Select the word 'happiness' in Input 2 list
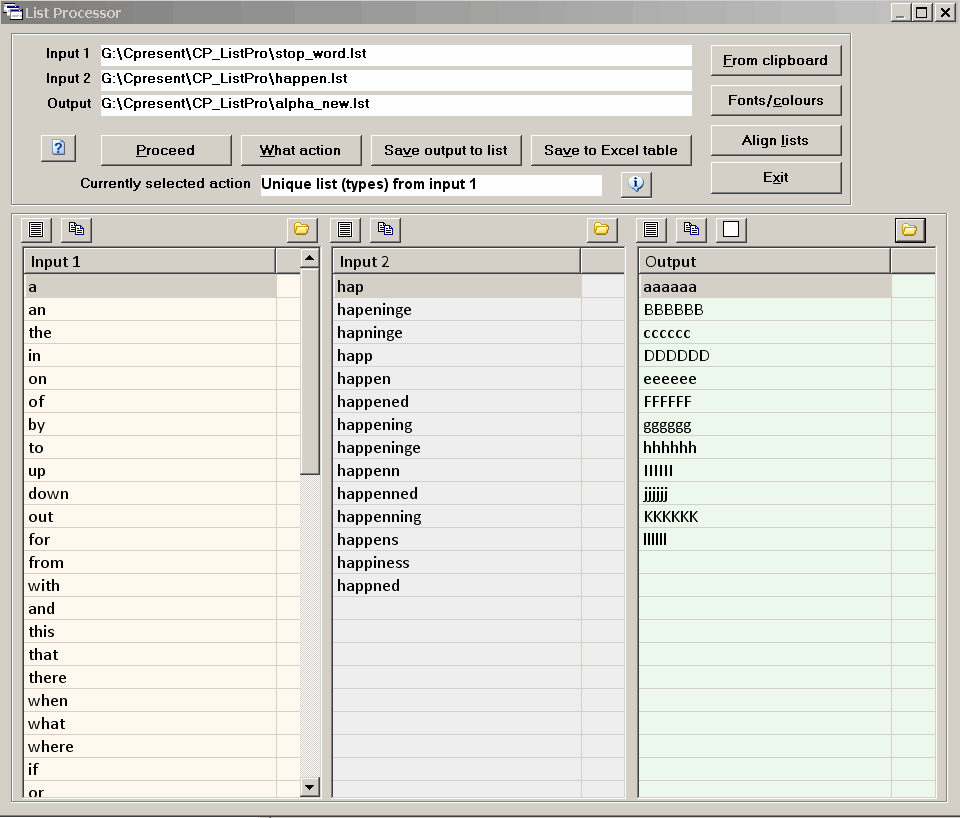 click(x=373, y=563)
